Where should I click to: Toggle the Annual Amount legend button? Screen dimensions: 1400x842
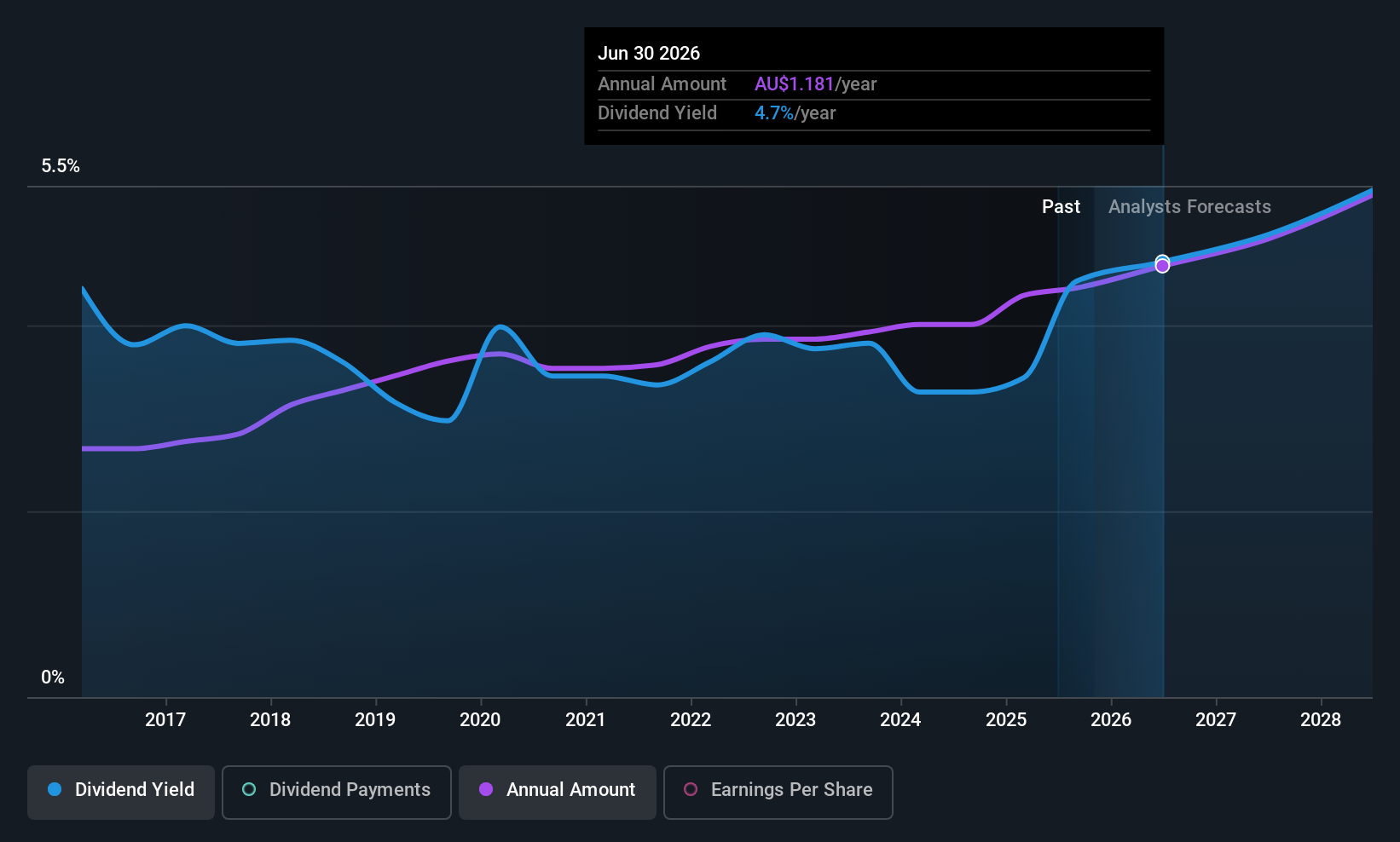(x=558, y=792)
